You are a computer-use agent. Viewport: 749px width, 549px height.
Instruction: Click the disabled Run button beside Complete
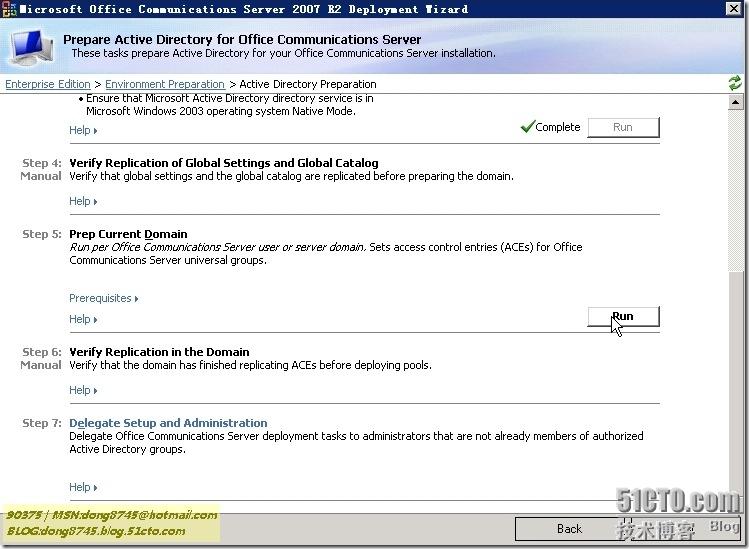(623, 127)
